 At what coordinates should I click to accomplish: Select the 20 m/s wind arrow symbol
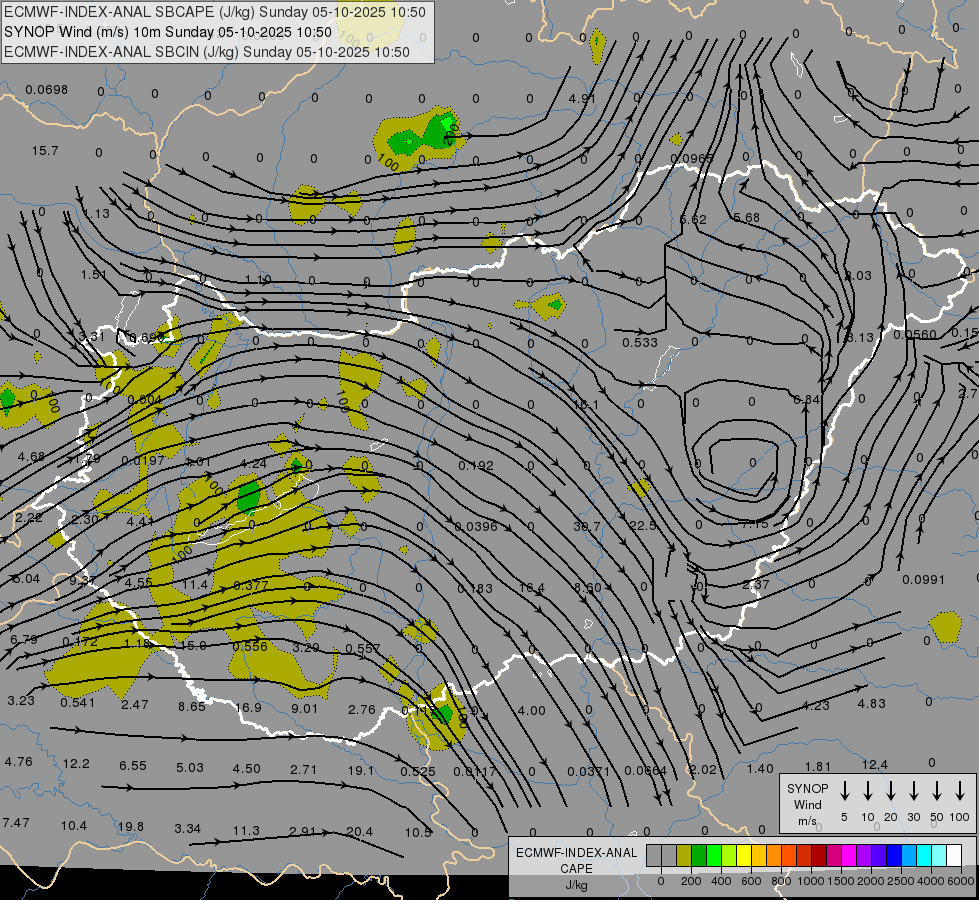[890, 791]
